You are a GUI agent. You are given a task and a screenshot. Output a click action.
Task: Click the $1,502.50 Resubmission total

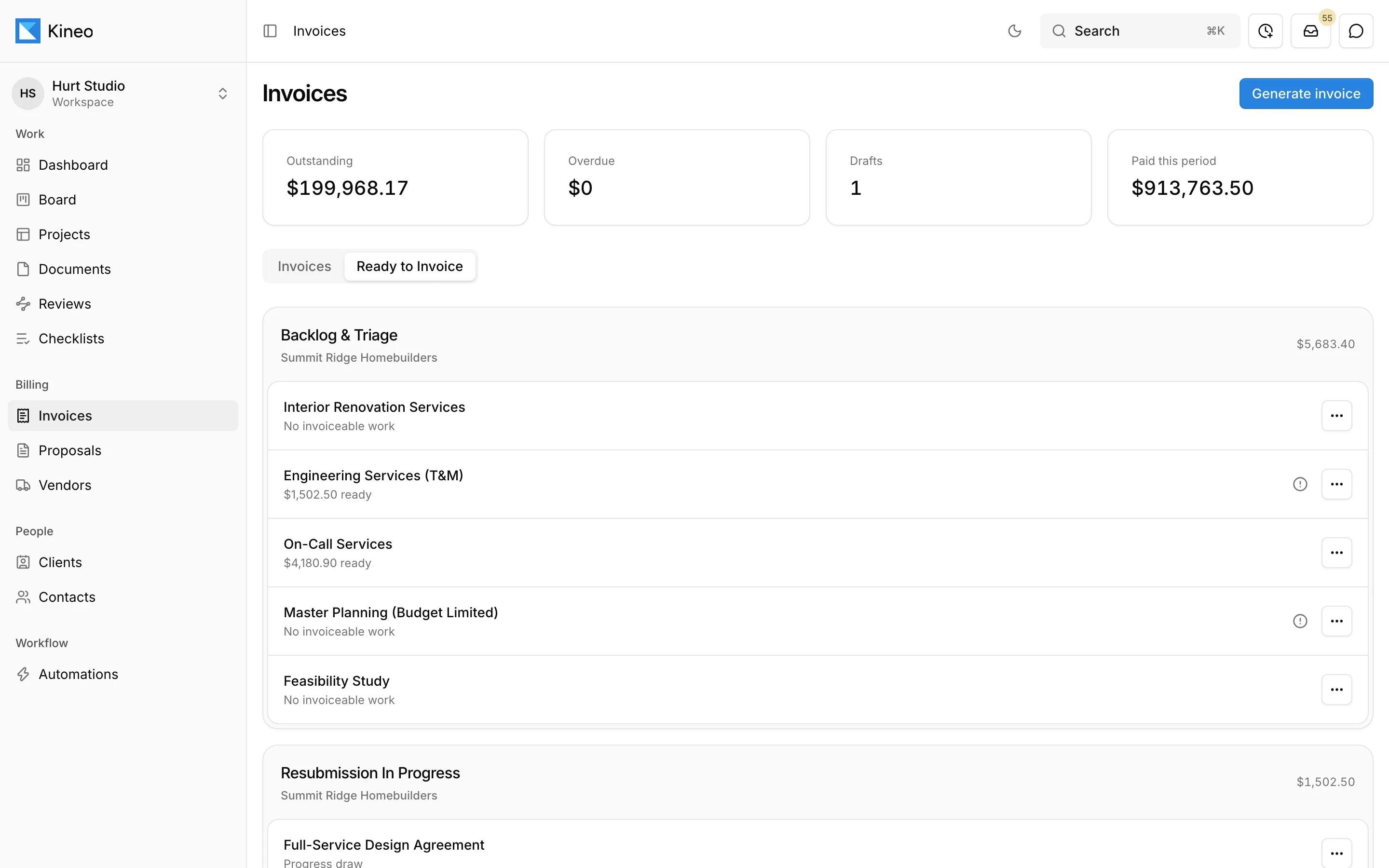coord(1325,782)
